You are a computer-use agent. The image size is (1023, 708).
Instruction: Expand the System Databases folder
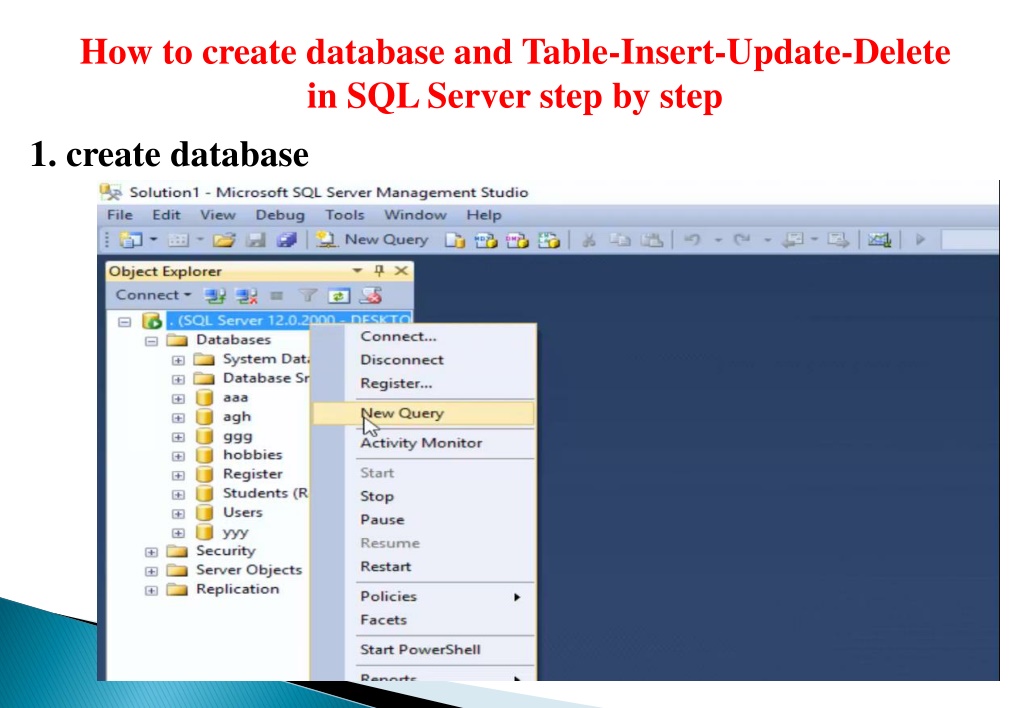click(178, 360)
